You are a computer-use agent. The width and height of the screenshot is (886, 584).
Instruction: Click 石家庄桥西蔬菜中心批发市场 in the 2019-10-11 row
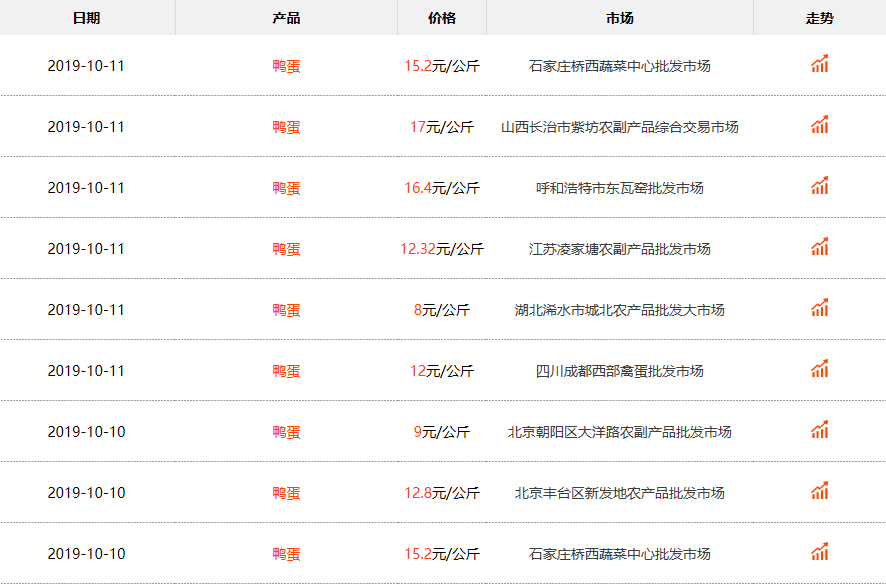(x=620, y=66)
